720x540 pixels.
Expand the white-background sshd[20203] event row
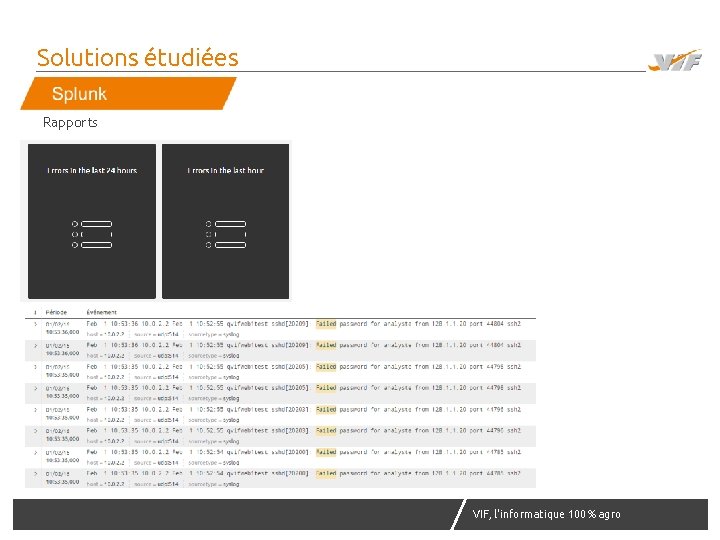[35, 410]
